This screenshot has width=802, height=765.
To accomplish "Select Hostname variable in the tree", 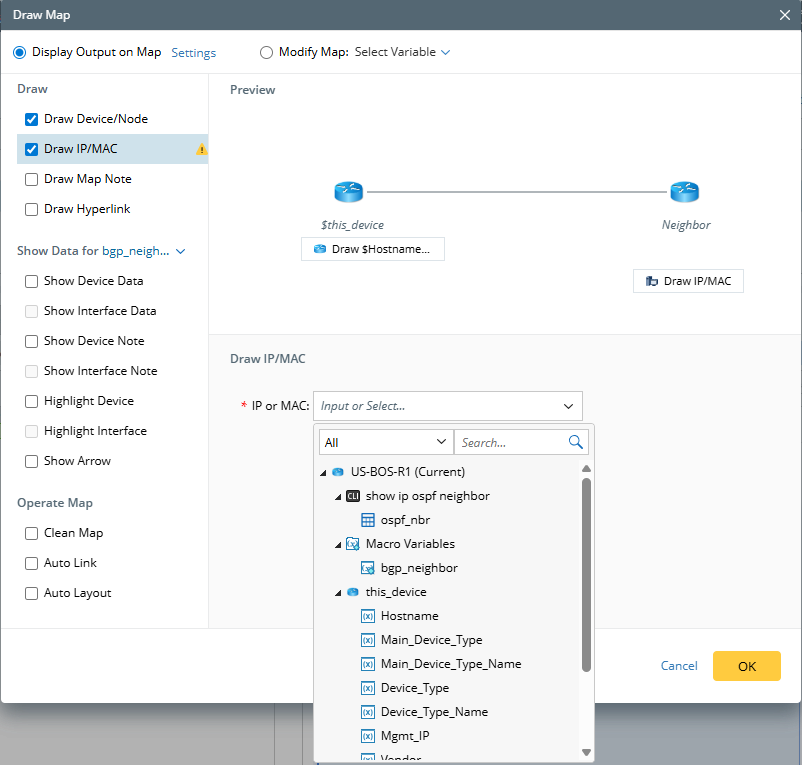I will pos(409,616).
